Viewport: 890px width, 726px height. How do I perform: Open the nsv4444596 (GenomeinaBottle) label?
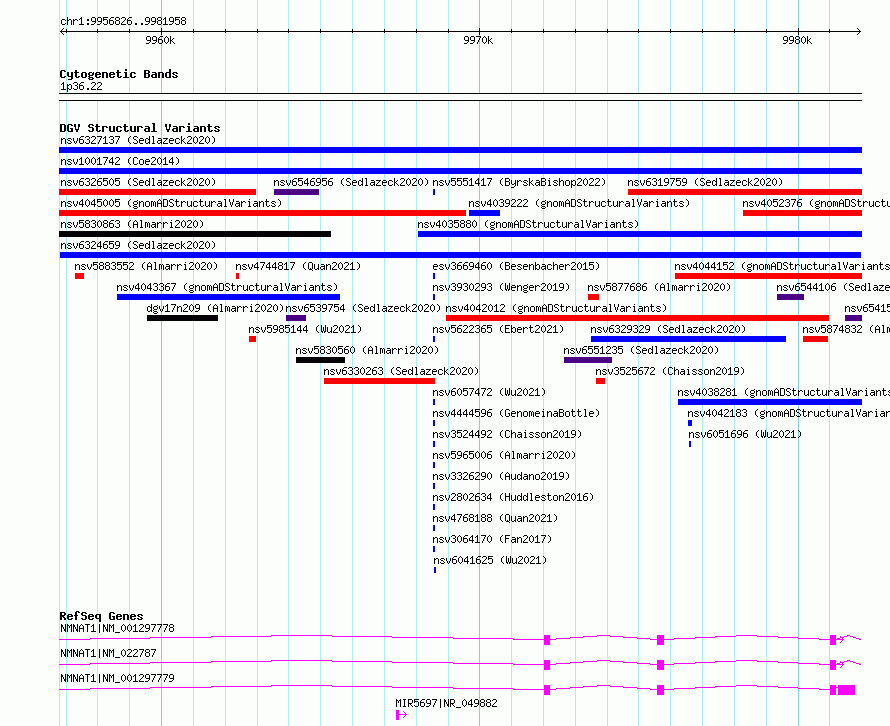click(x=516, y=413)
